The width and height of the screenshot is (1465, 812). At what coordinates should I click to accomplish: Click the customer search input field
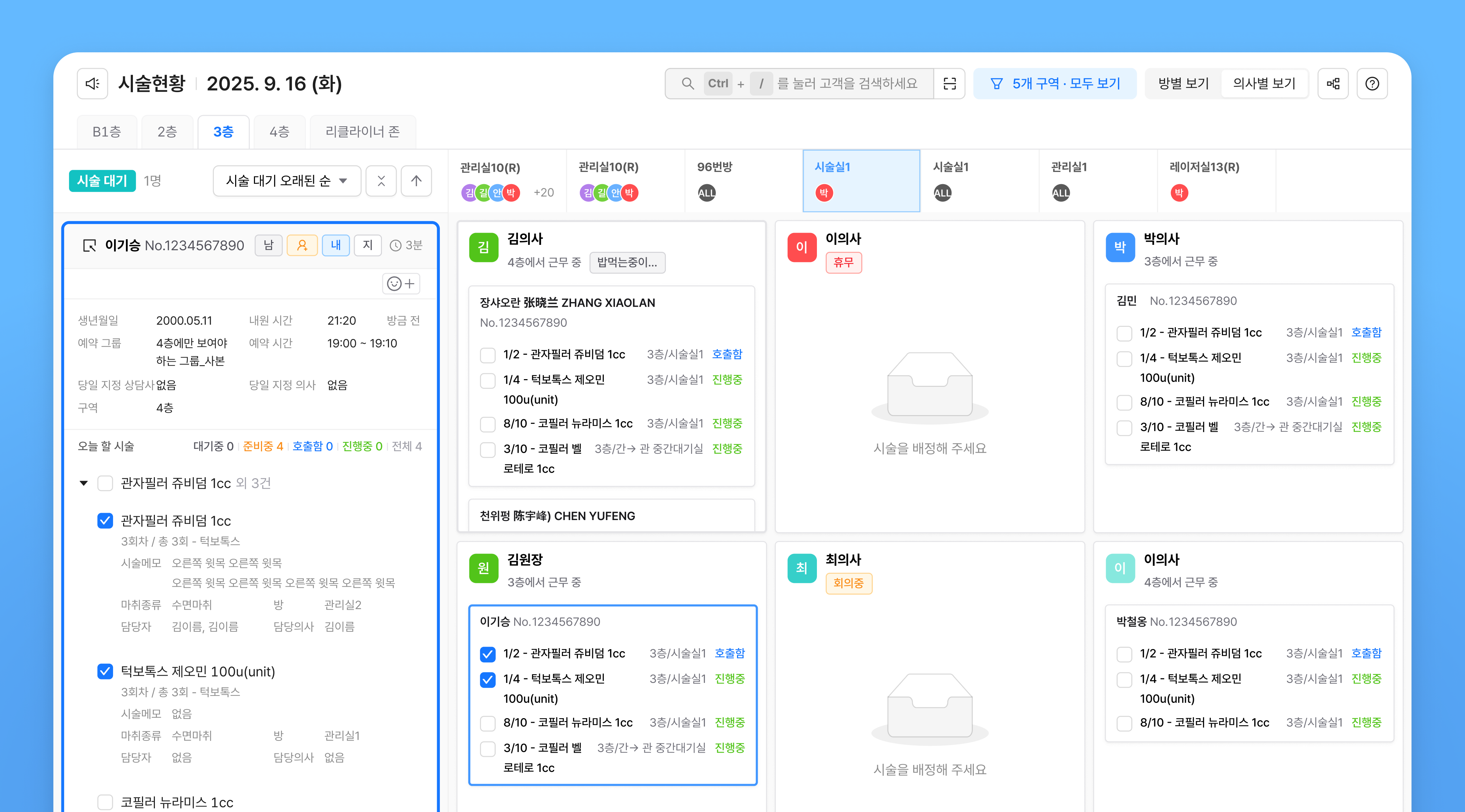(x=846, y=84)
